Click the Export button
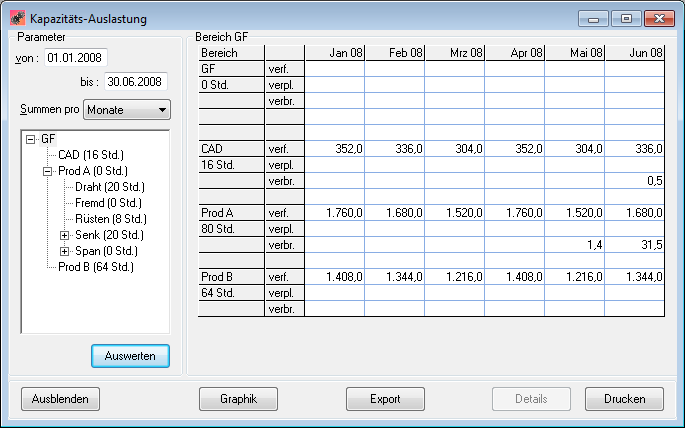This screenshot has height=428, width=685. 385,399
